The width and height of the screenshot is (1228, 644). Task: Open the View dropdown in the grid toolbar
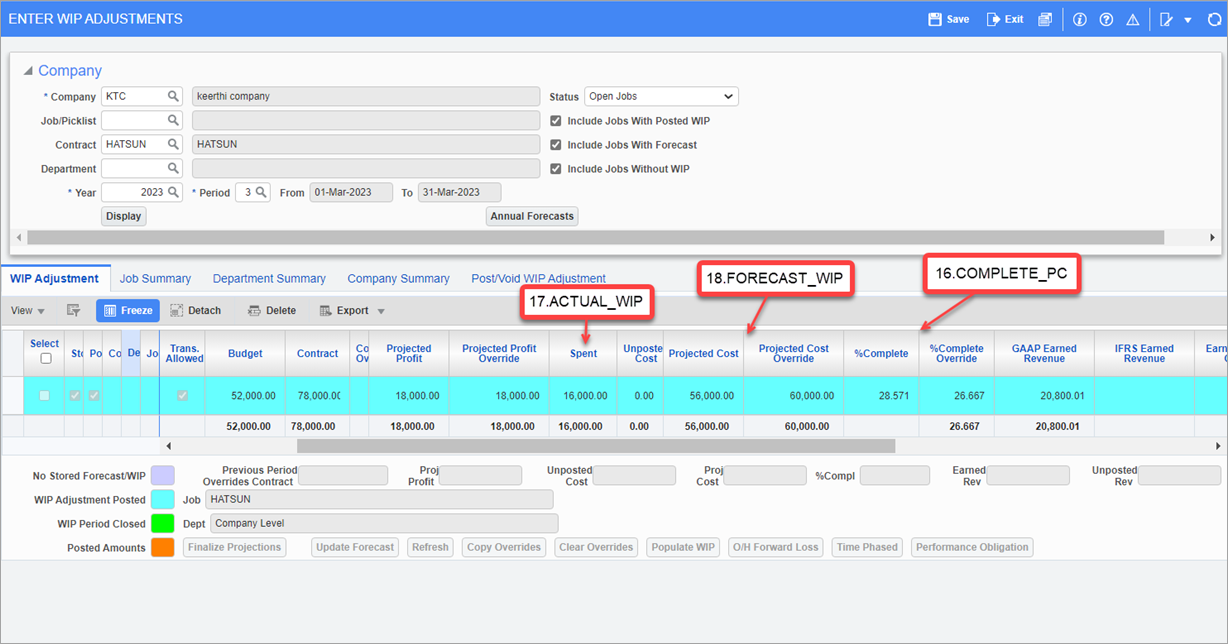click(27, 310)
